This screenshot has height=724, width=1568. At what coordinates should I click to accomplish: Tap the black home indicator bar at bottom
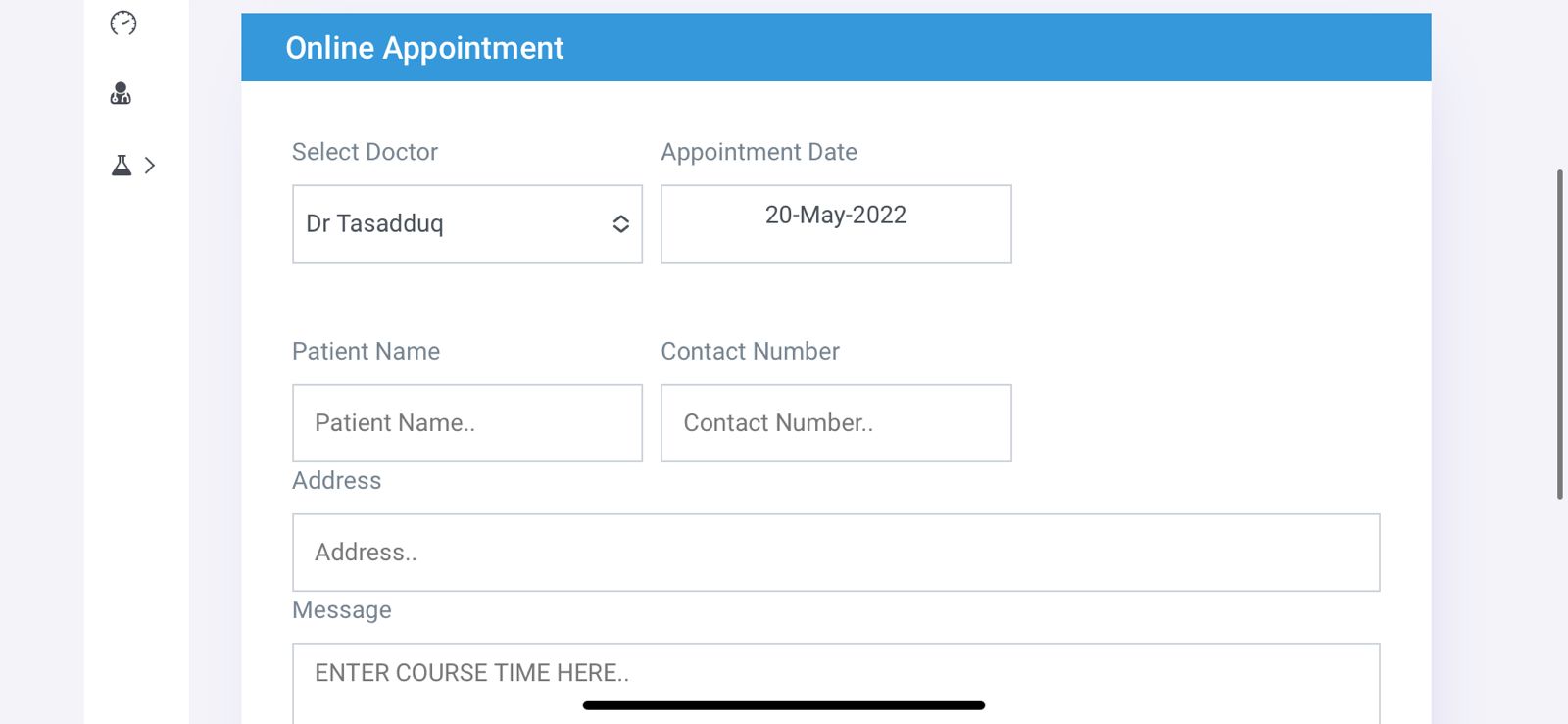coord(783,705)
